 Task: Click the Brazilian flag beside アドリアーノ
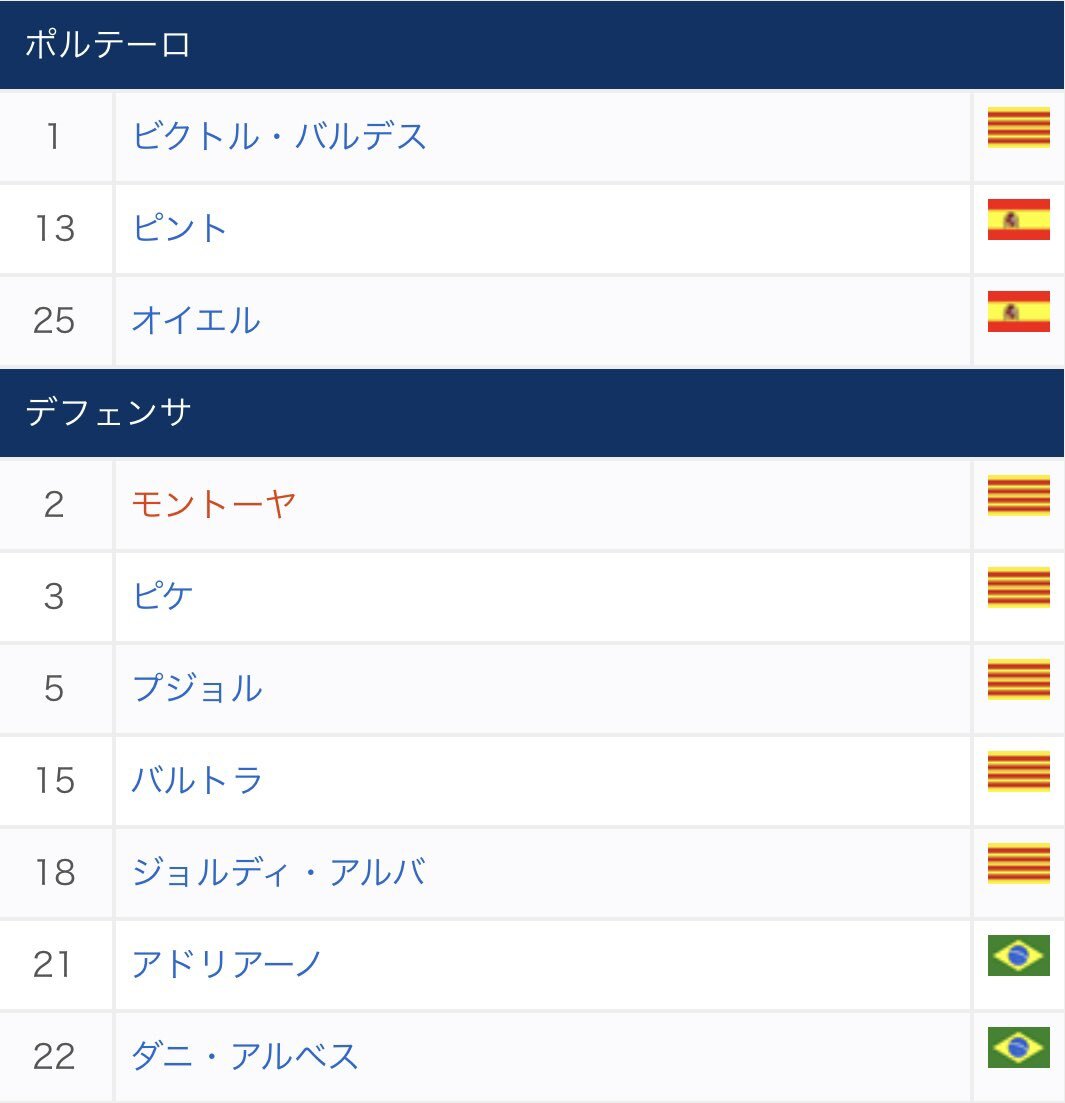pos(1018,956)
